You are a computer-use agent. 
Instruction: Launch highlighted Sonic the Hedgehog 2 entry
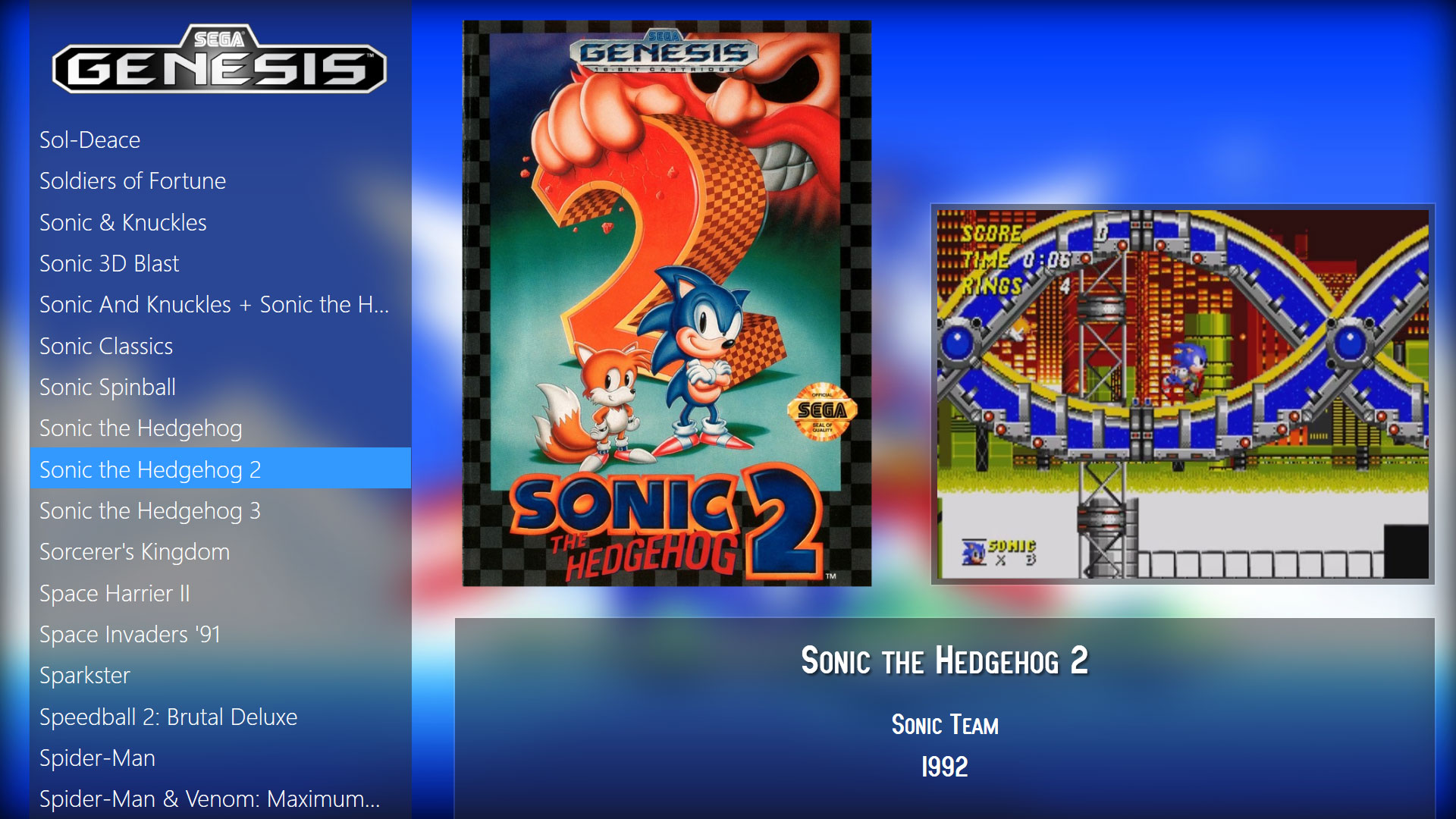(220, 469)
